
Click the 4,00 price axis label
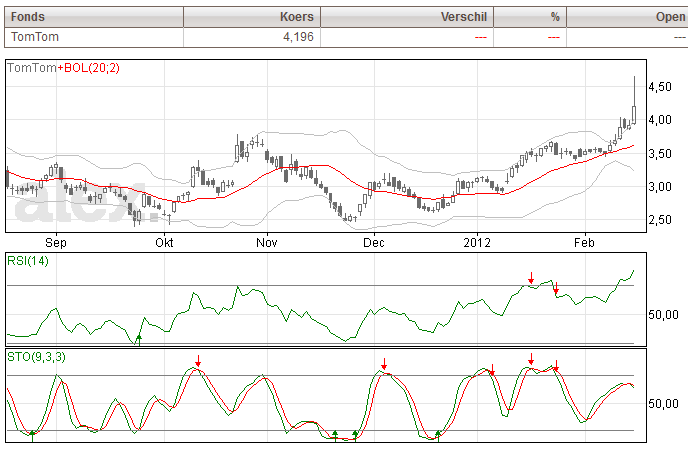[660, 120]
